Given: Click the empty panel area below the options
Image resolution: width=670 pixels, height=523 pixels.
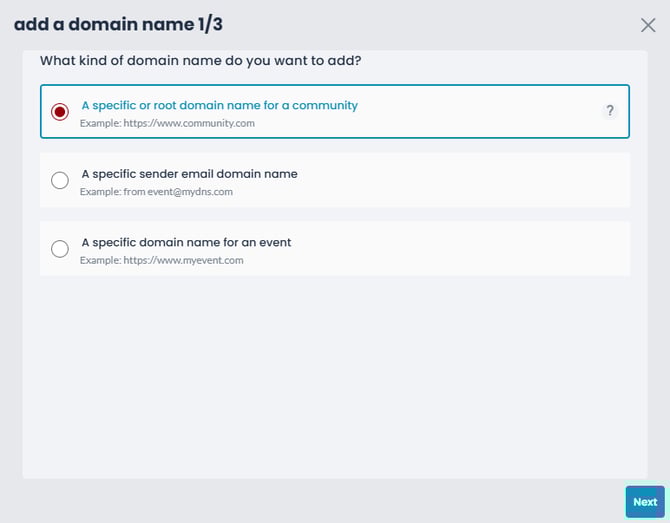Looking at the screenshot, I should (x=335, y=376).
